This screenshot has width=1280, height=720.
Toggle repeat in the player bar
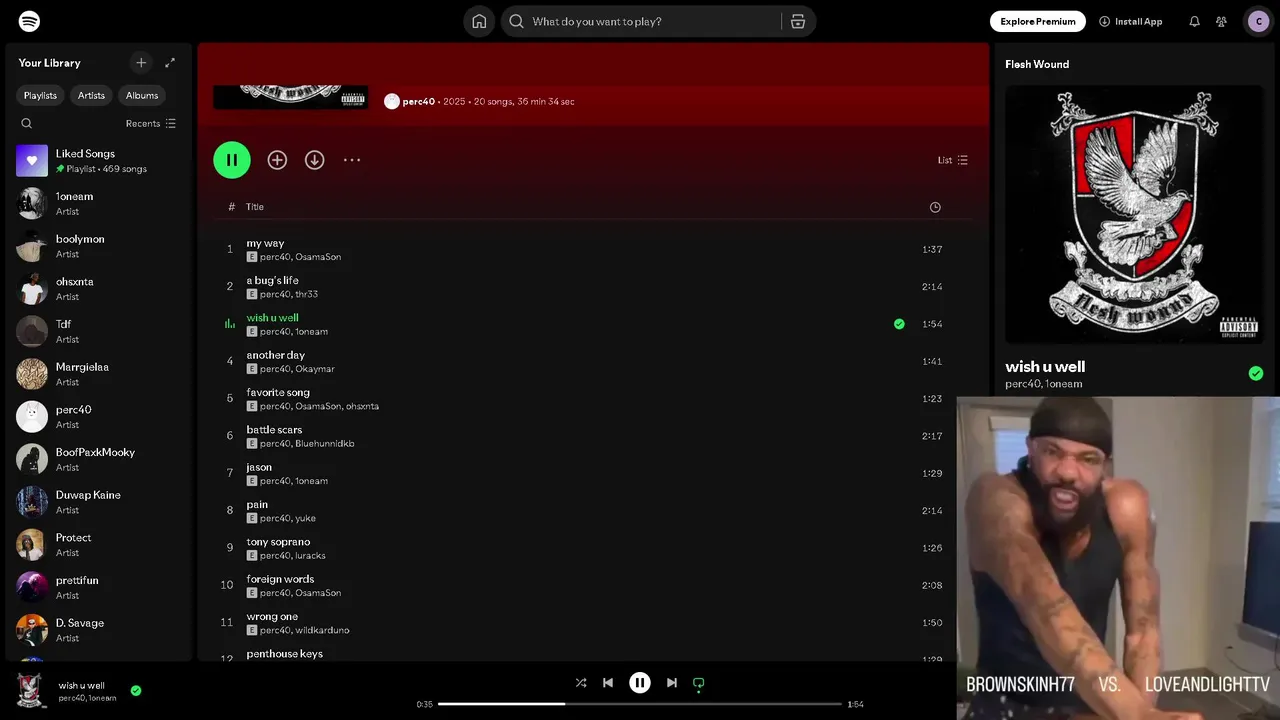pyautogui.click(x=699, y=683)
